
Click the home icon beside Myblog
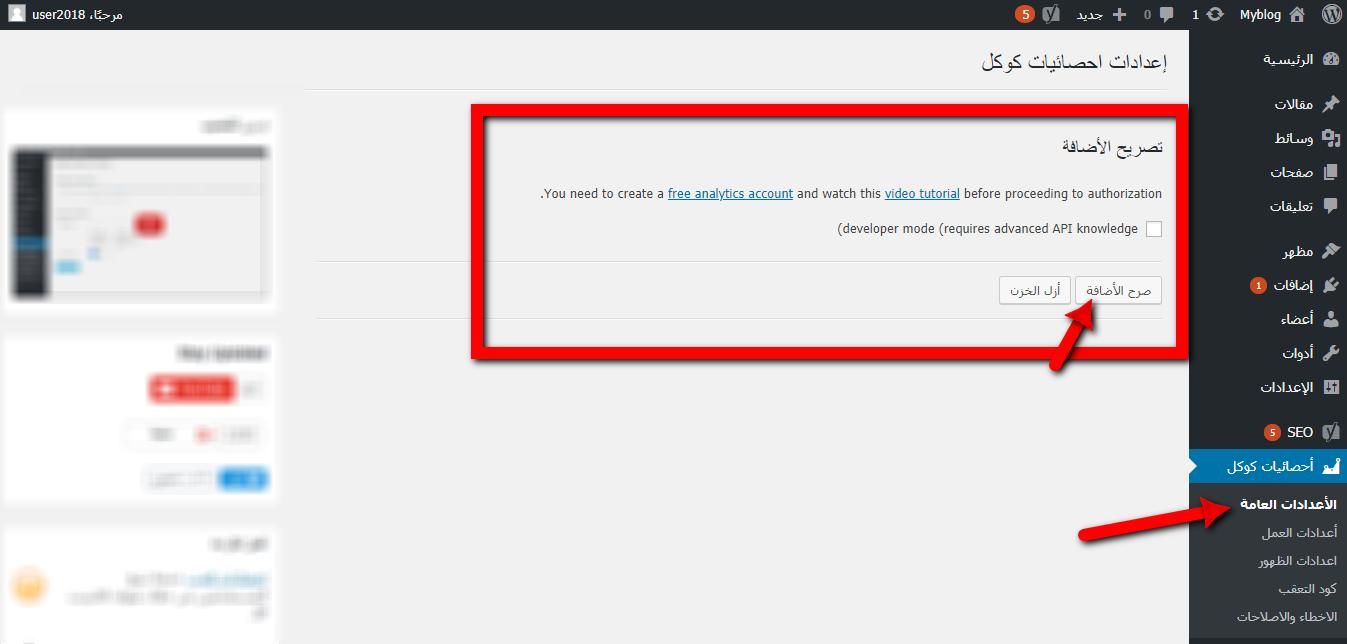click(x=1297, y=15)
